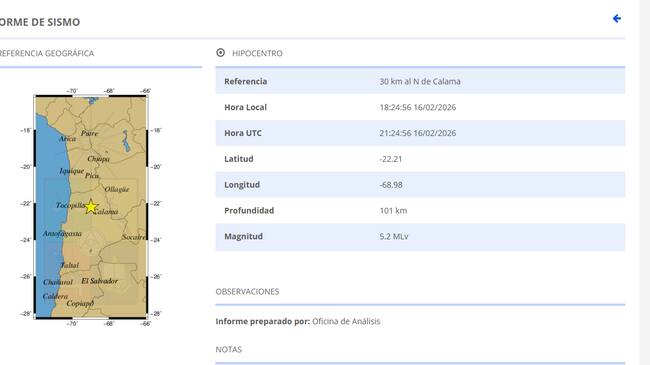
Task: Select the 'Referencia' row label
Action: pos(245,81)
